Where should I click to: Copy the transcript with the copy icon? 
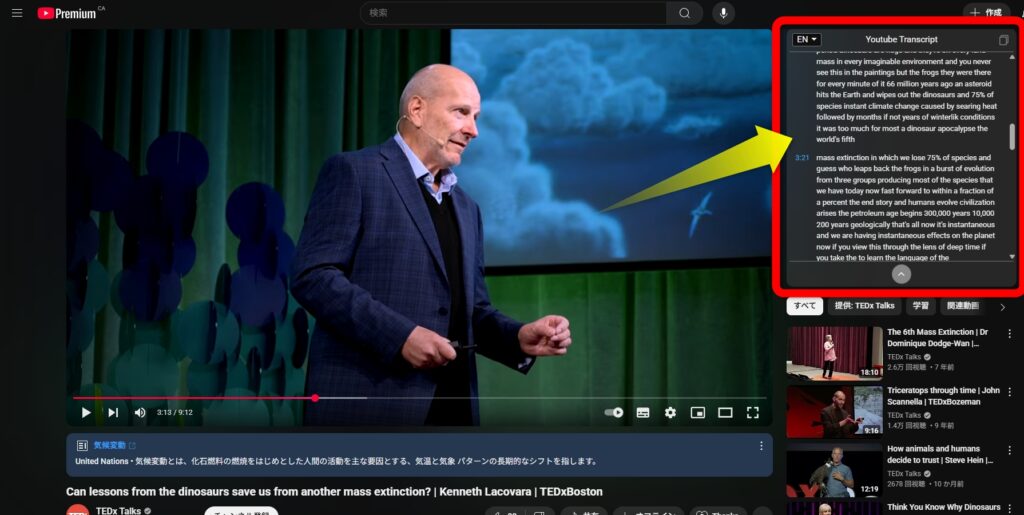(1003, 40)
